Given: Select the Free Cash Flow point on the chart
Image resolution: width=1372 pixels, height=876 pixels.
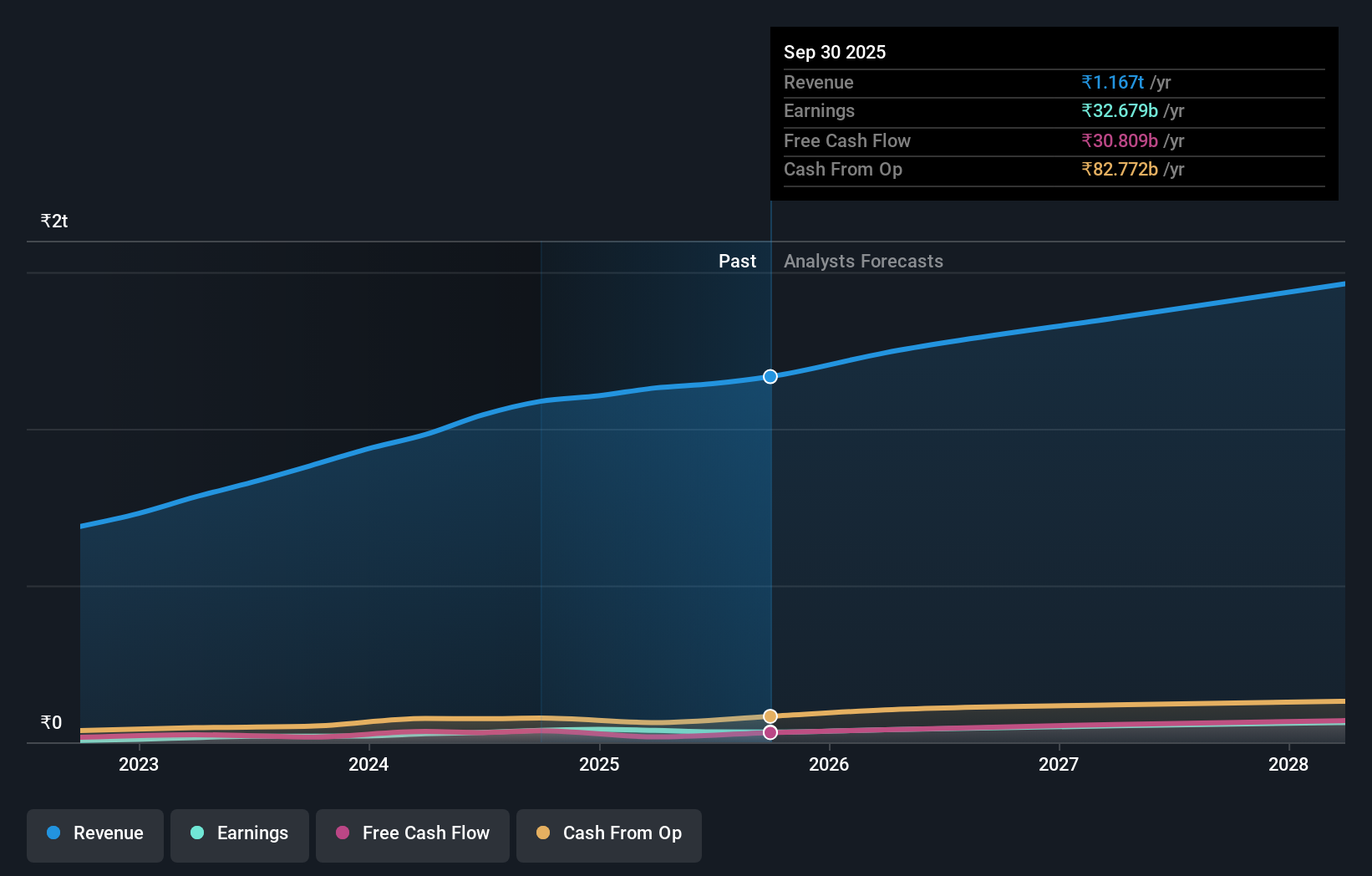Looking at the screenshot, I should tap(770, 733).
